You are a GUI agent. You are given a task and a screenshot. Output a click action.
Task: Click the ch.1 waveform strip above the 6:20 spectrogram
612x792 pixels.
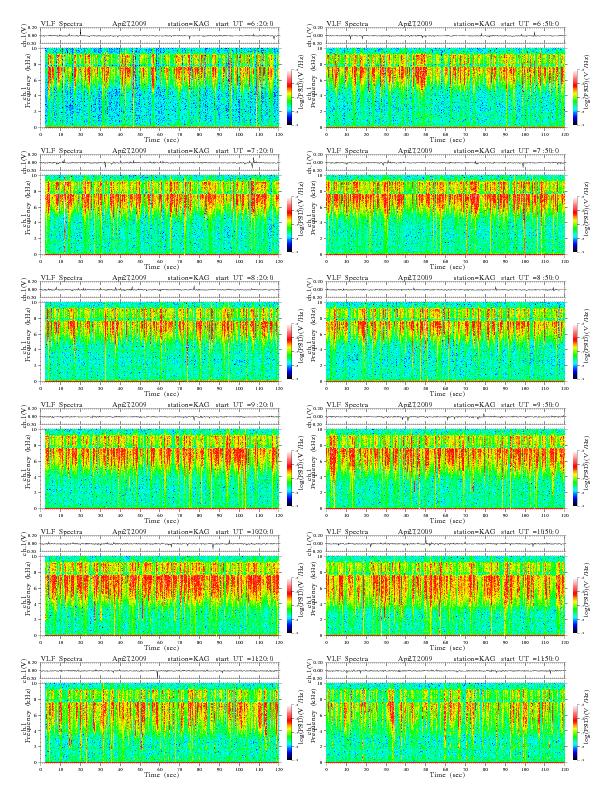coord(160,36)
